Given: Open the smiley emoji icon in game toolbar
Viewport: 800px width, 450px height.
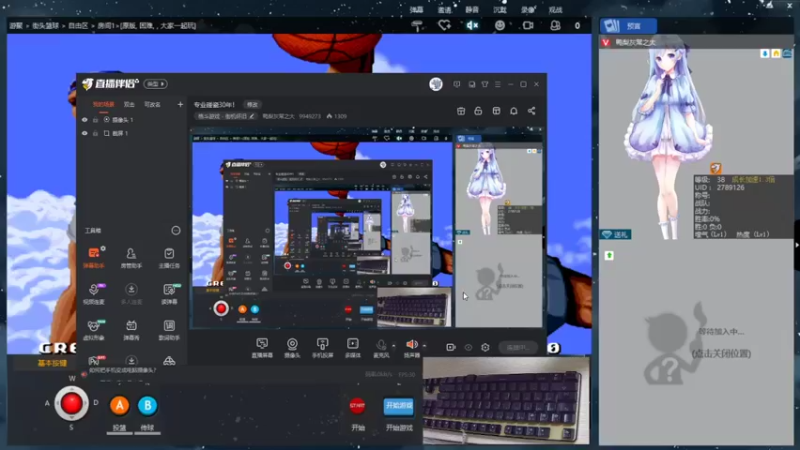Looking at the screenshot, I should click(x=500, y=26).
